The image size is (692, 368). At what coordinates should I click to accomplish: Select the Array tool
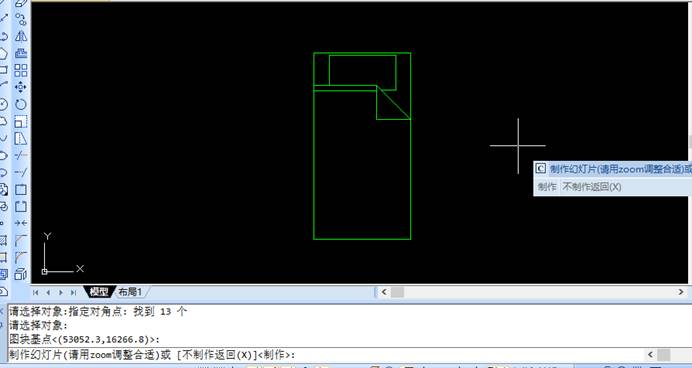(x=21, y=71)
